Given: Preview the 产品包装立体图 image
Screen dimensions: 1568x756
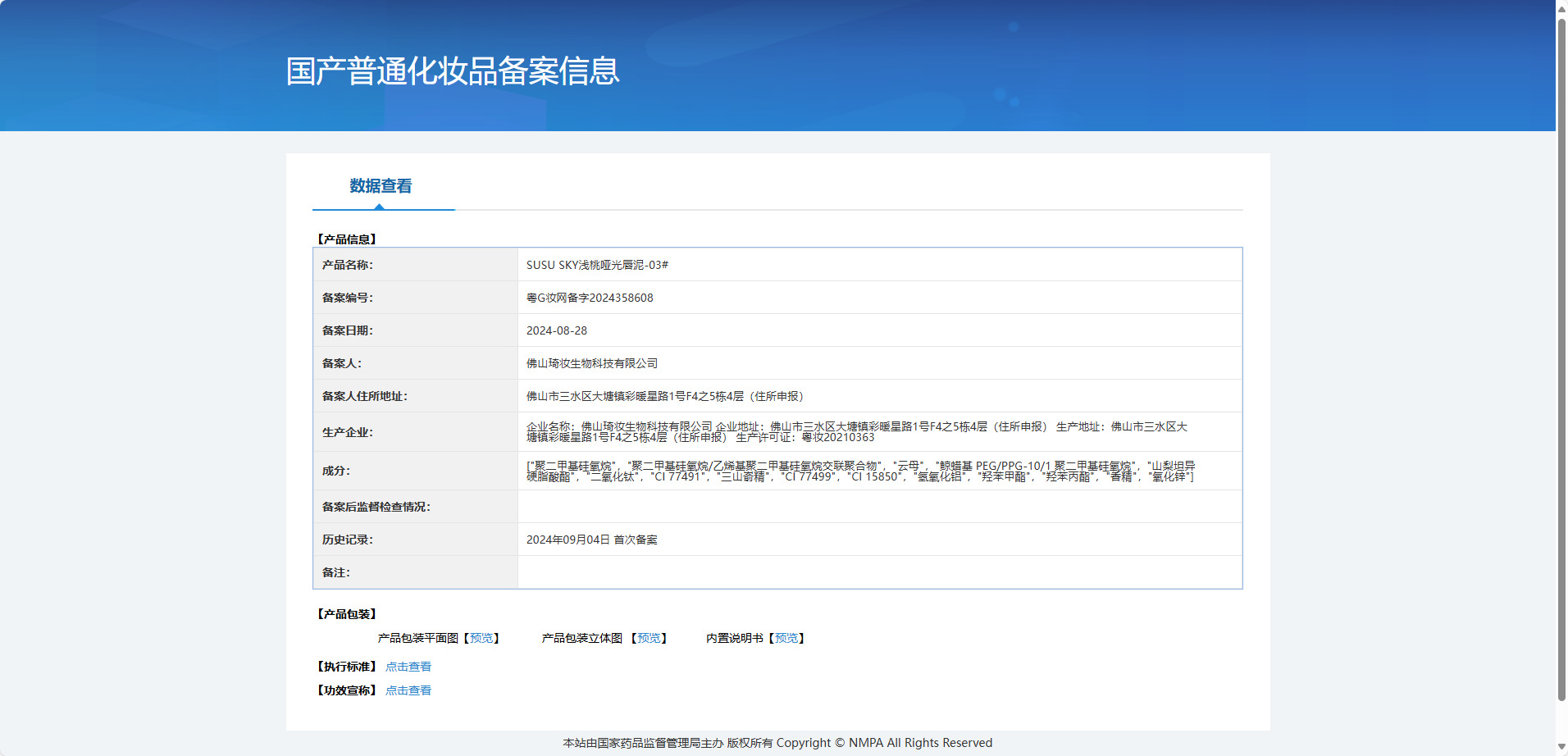Looking at the screenshot, I should (649, 638).
